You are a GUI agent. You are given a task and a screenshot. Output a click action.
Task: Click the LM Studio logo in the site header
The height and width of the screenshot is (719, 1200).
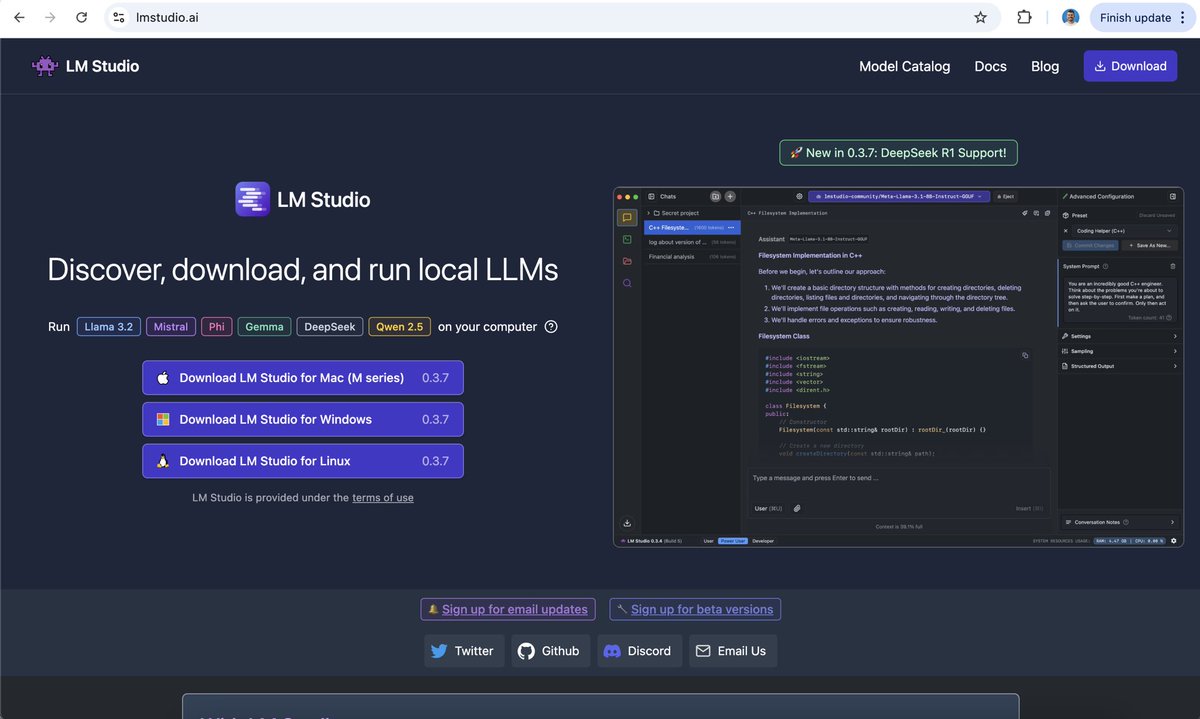85,66
